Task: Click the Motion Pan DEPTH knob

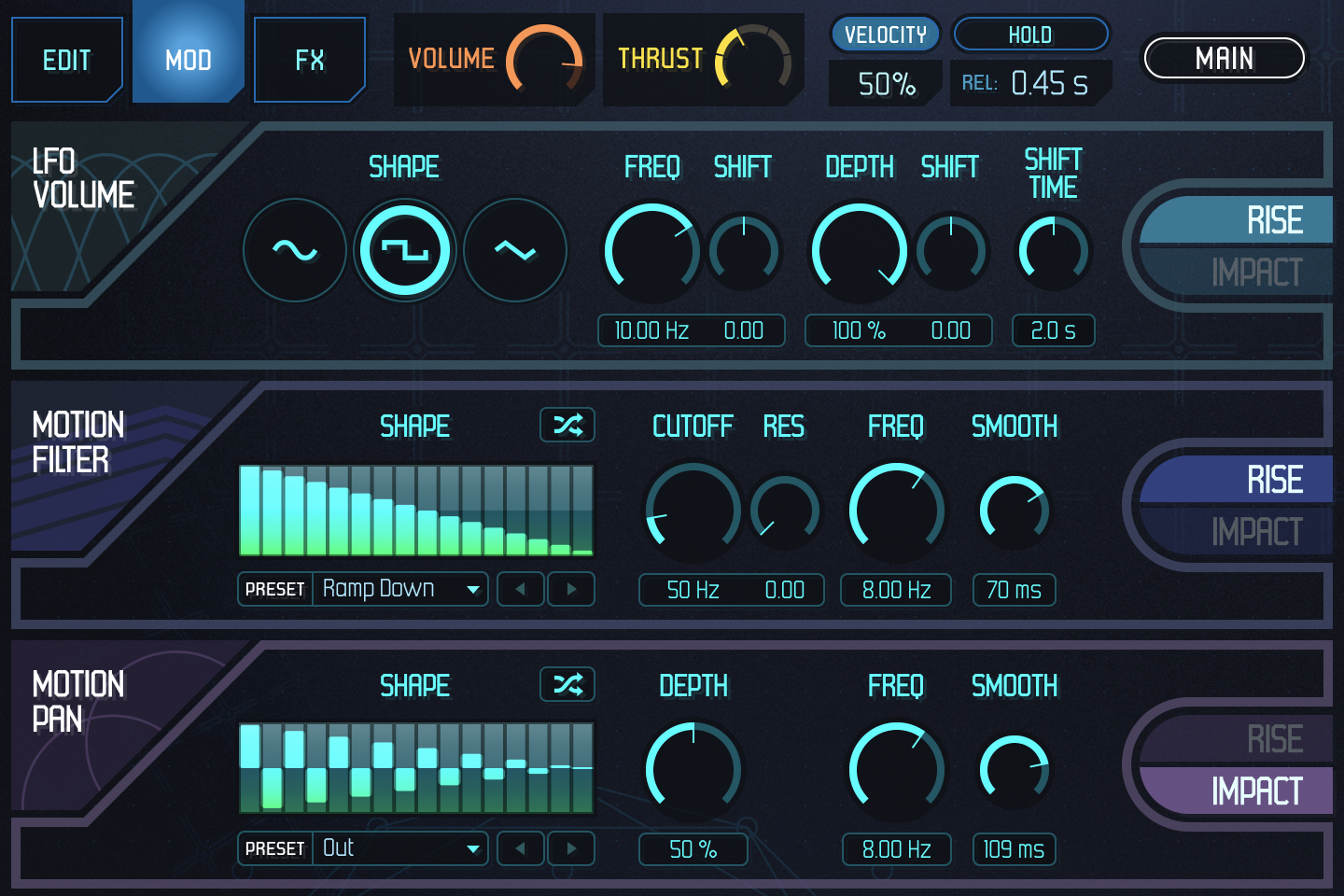Action: pyautogui.click(x=692, y=770)
